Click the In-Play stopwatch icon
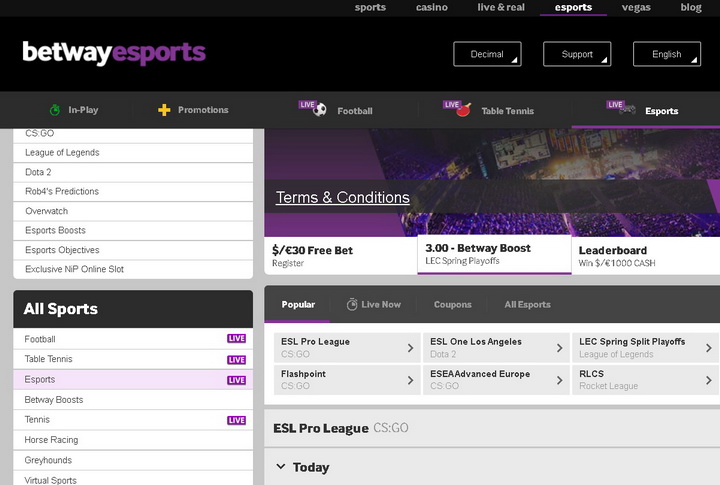The width and height of the screenshot is (720, 485). click(55, 110)
